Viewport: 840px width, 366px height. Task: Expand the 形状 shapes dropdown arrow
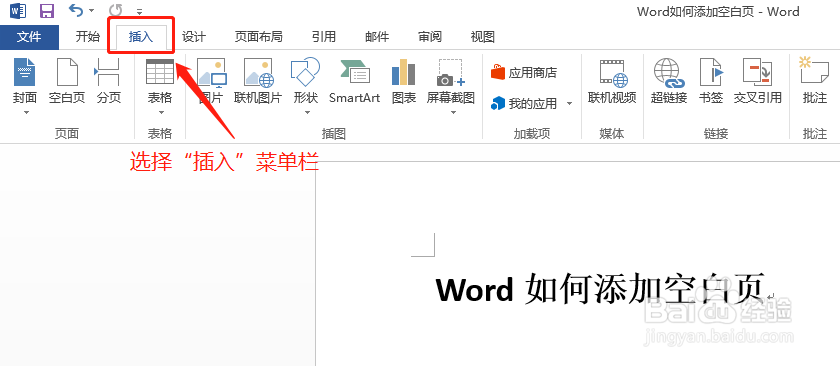tap(307, 113)
